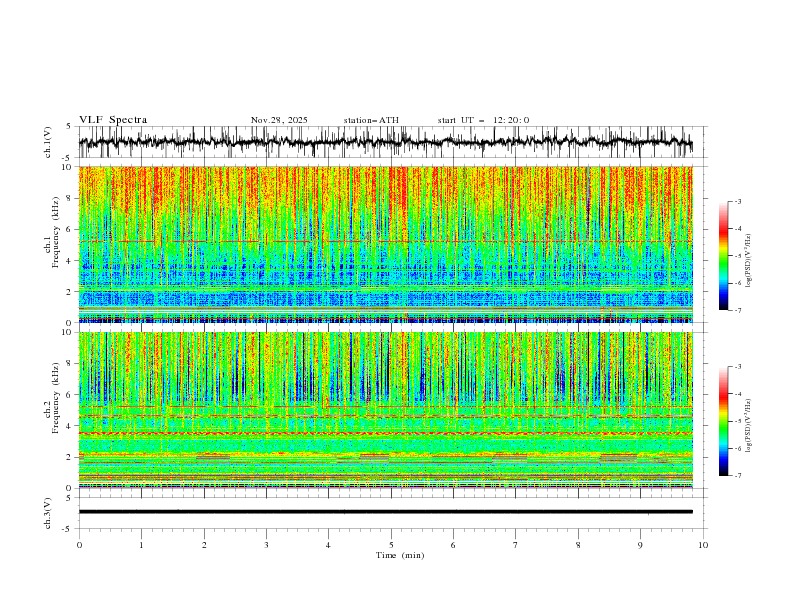The height and width of the screenshot is (612, 792).
Task: Click the ch.1 'Frequency (kHz)' axis label
Action: [56, 233]
